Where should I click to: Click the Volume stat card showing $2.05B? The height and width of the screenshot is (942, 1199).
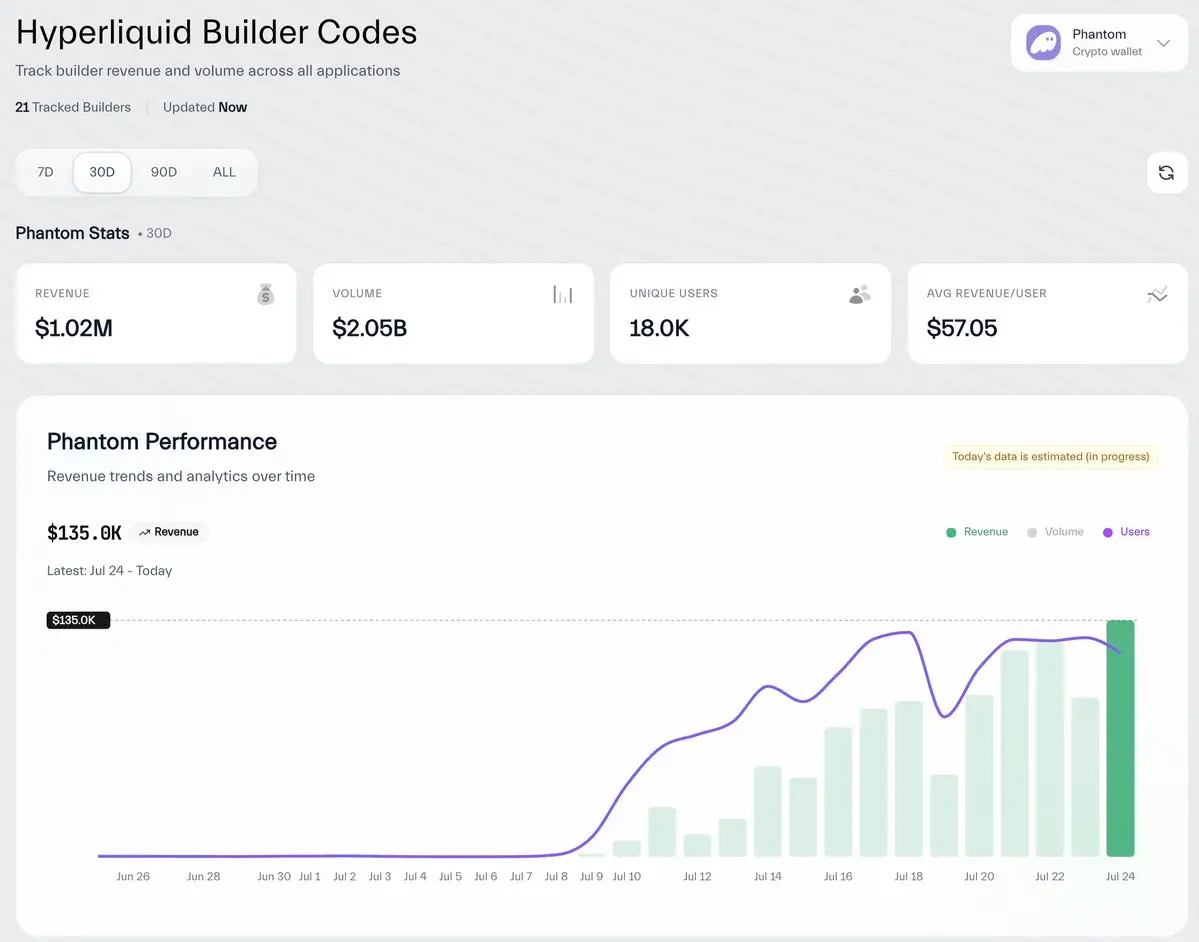click(453, 313)
